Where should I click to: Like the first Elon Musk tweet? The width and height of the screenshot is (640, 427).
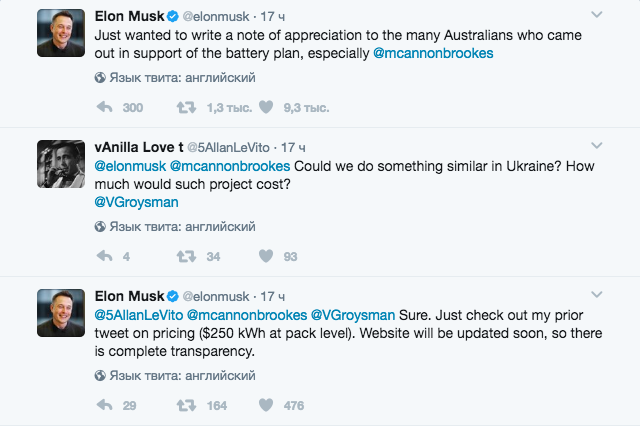265,107
